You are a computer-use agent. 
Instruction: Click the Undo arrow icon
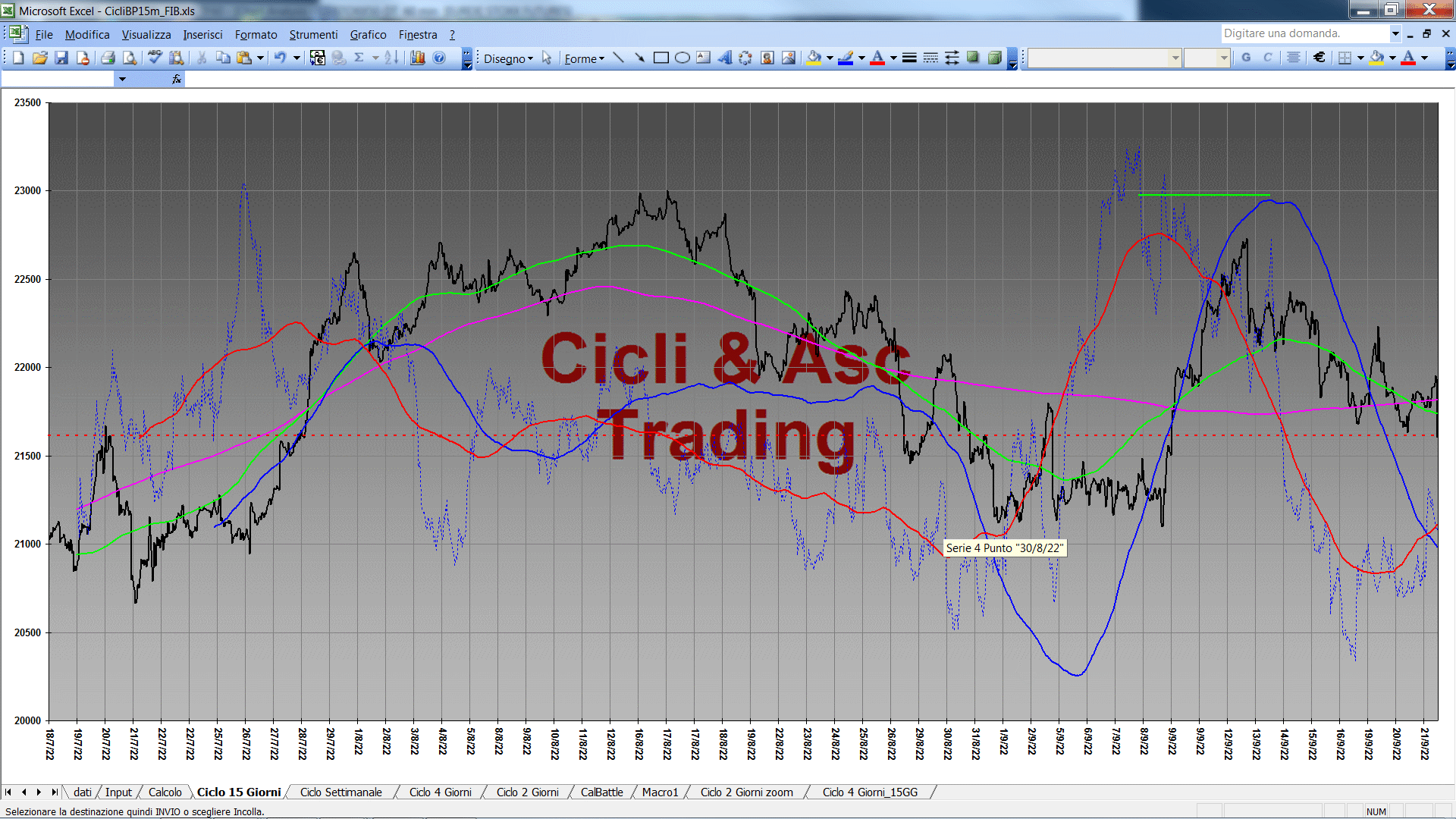tap(280, 58)
